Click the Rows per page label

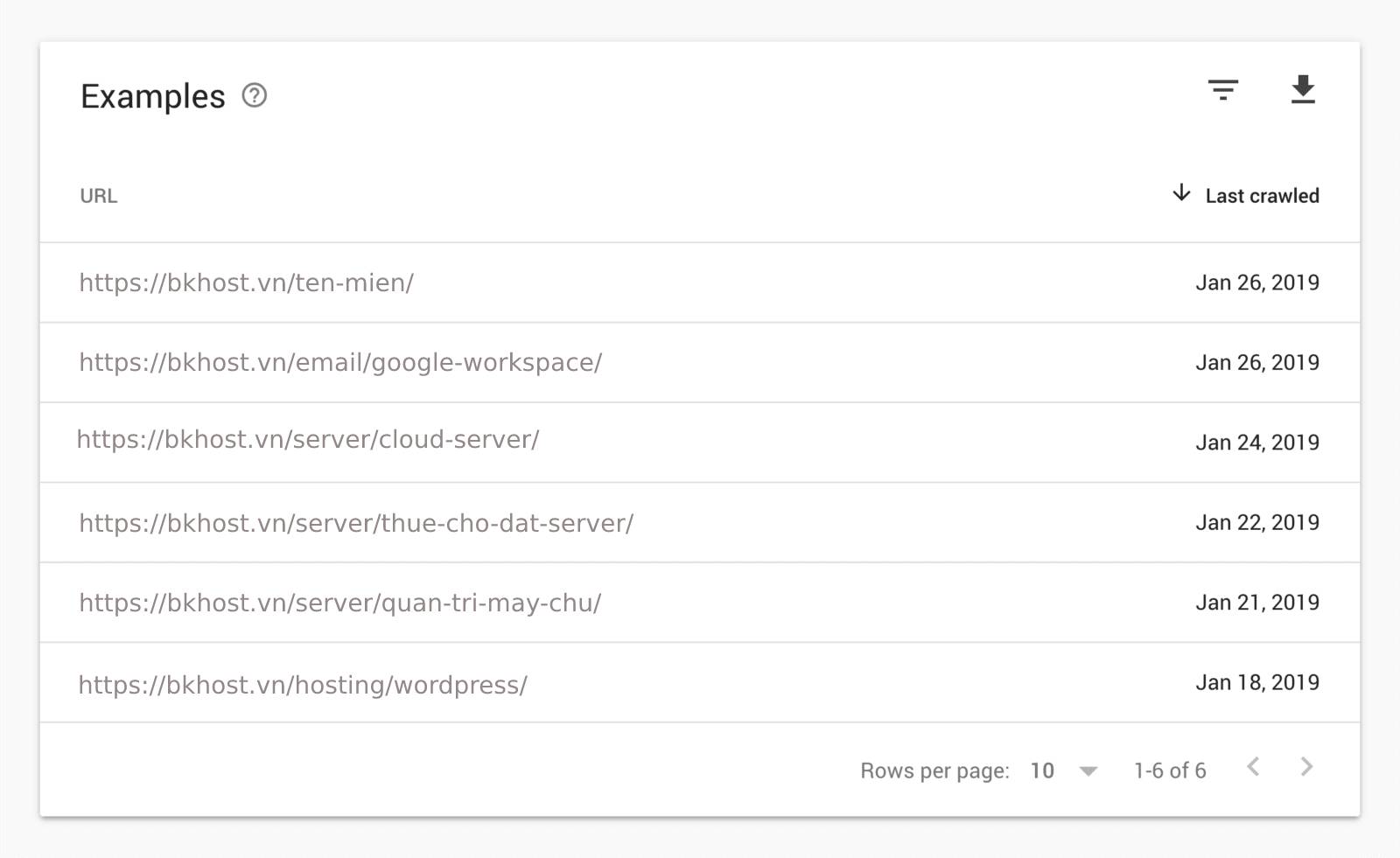click(934, 771)
